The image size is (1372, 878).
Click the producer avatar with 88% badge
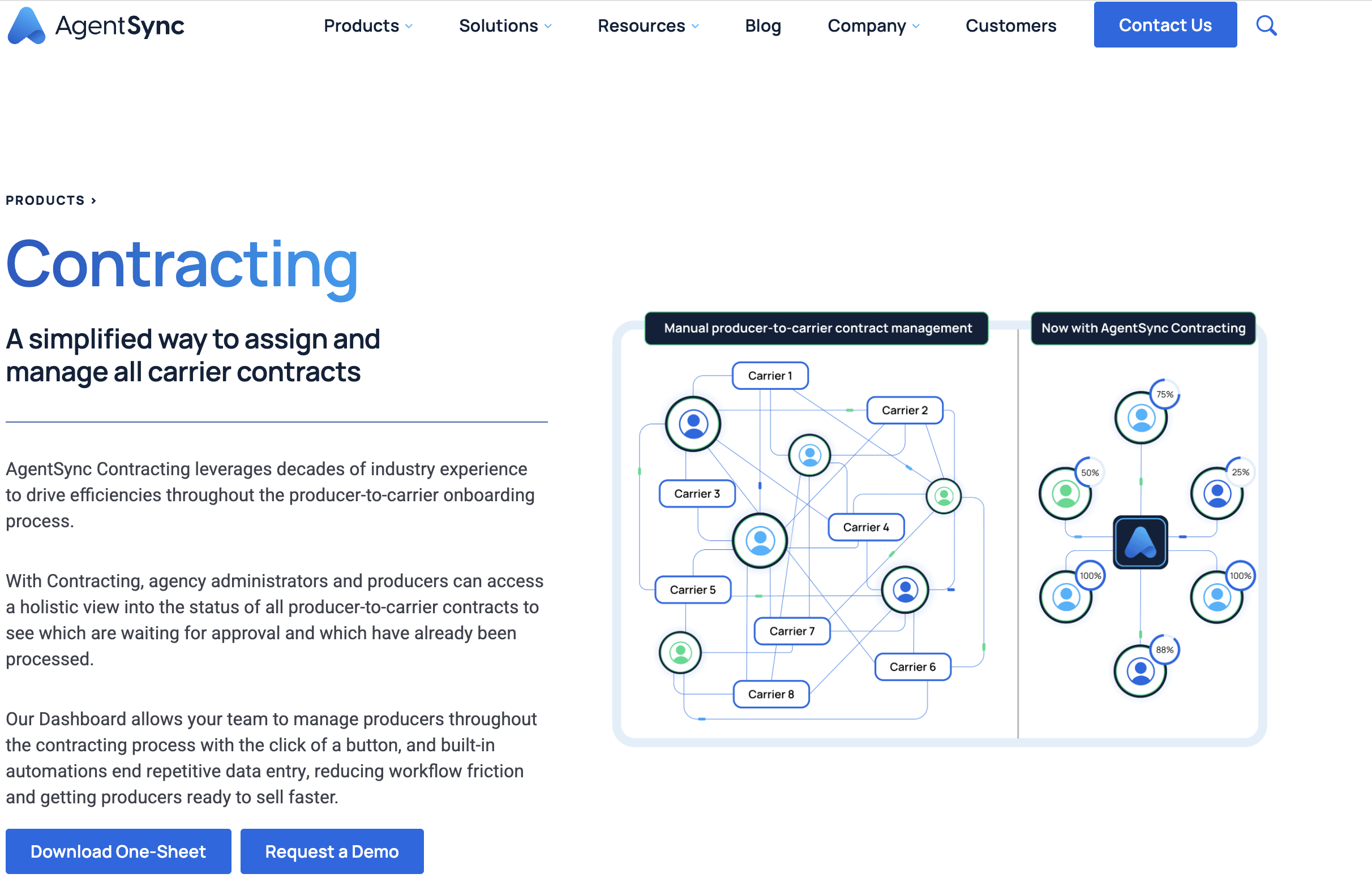point(1140,671)
